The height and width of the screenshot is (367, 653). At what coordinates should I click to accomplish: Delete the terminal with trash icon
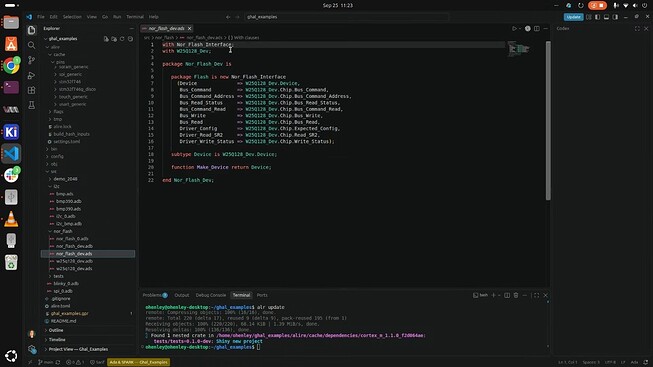tap(516, 295)
